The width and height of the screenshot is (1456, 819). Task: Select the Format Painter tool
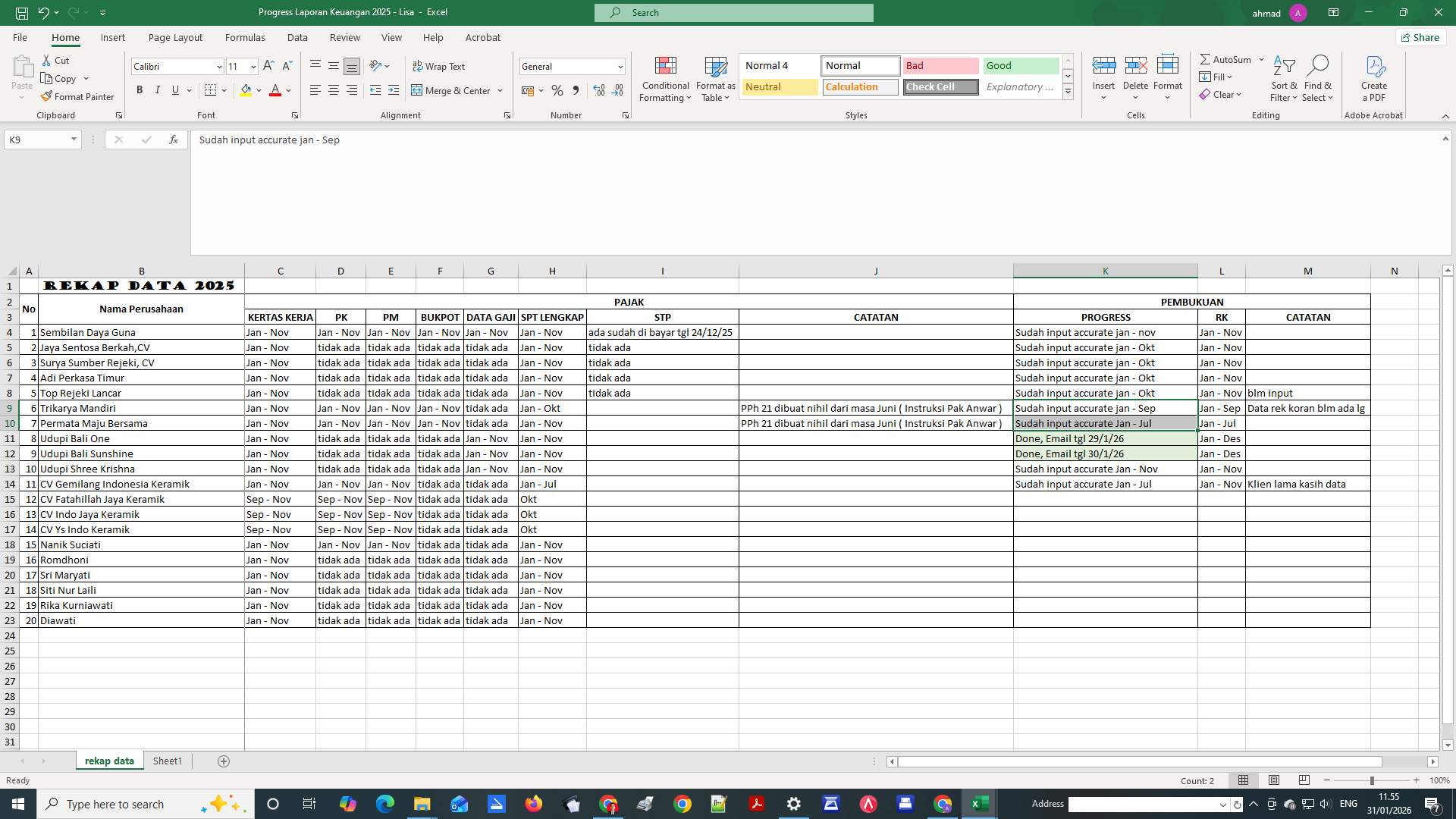78,96
